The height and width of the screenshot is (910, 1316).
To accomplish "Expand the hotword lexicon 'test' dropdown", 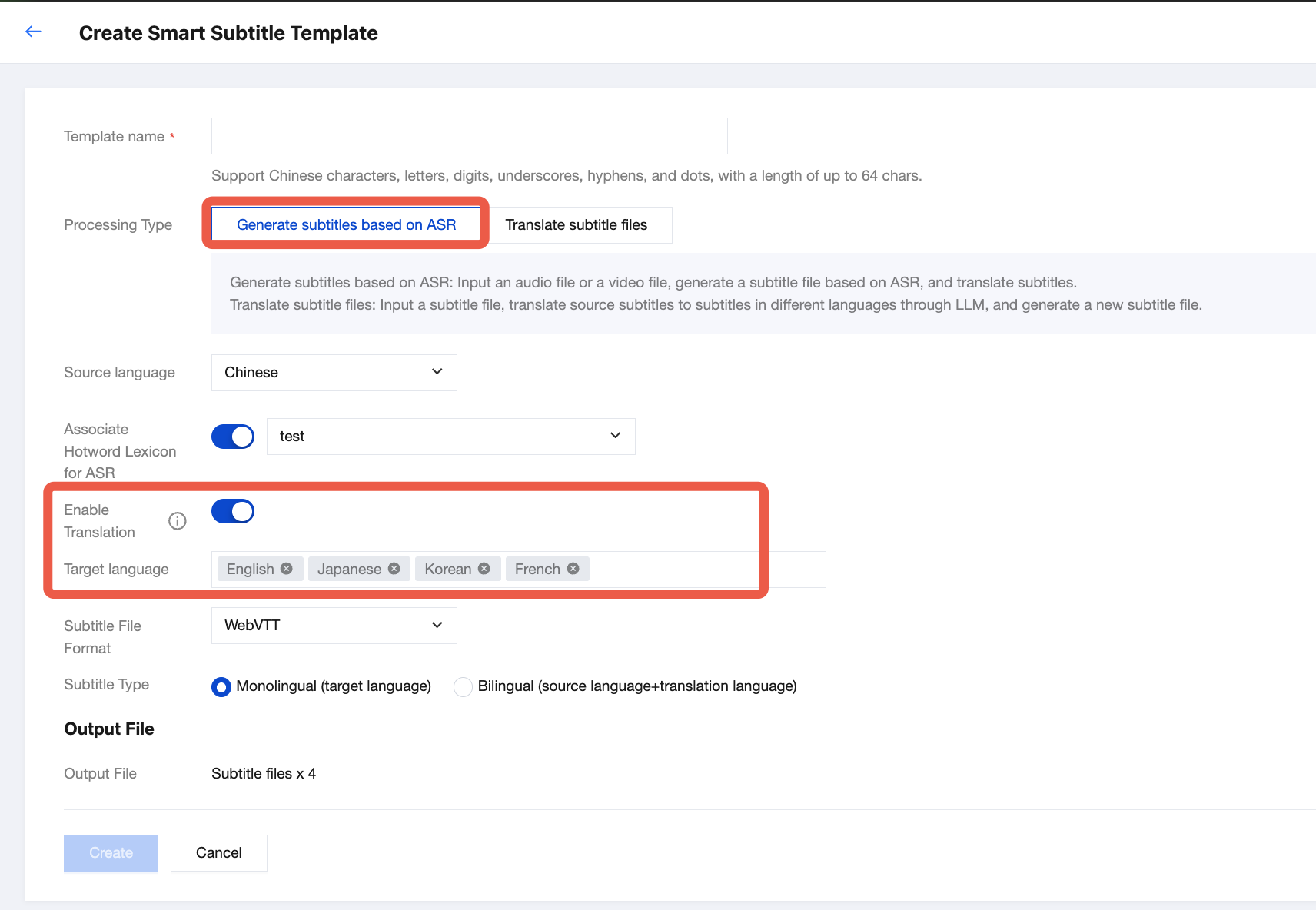I will [x=450, y=437].
